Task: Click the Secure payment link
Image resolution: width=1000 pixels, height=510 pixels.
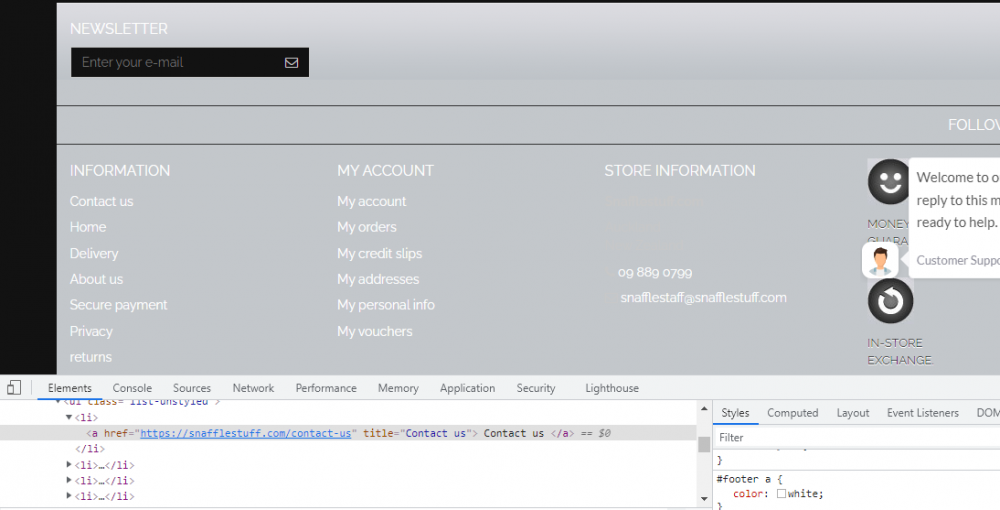Action: 118,305
